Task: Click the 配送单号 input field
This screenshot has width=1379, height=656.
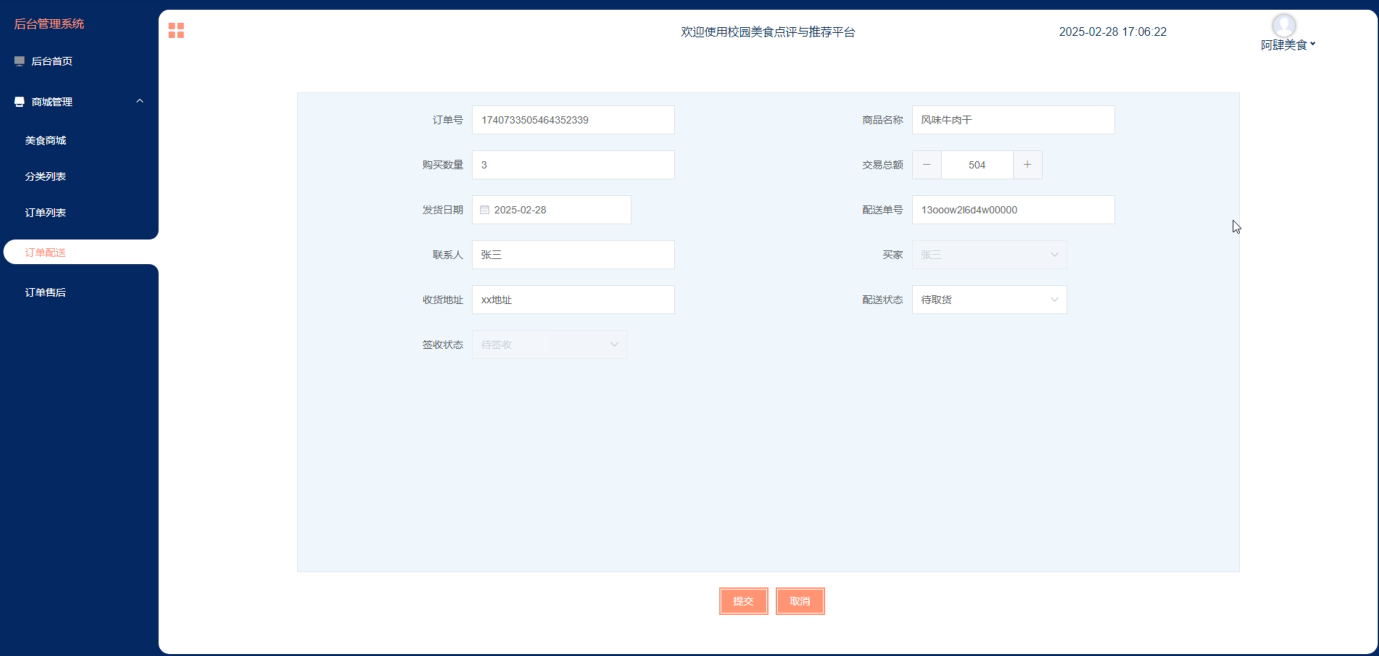Action: [1013, 210]
